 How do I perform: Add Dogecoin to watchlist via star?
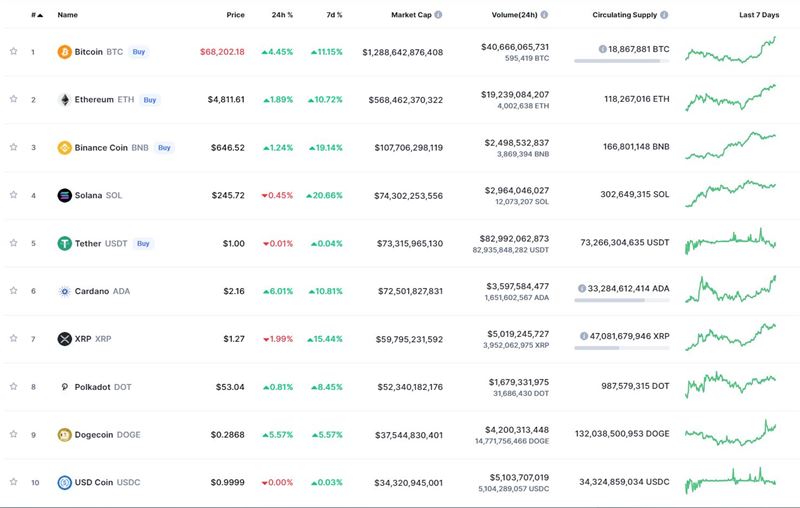tap(14, 434)
